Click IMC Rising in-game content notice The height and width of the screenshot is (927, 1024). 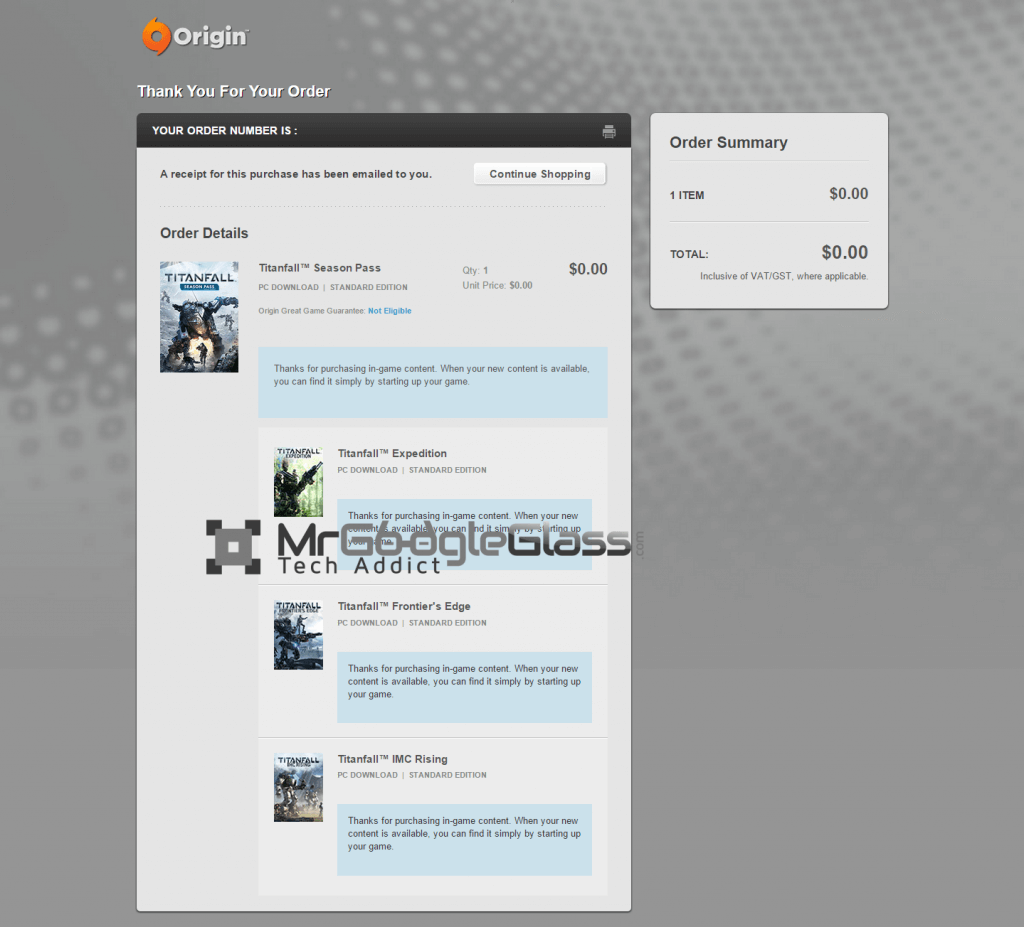coord(464,839)
